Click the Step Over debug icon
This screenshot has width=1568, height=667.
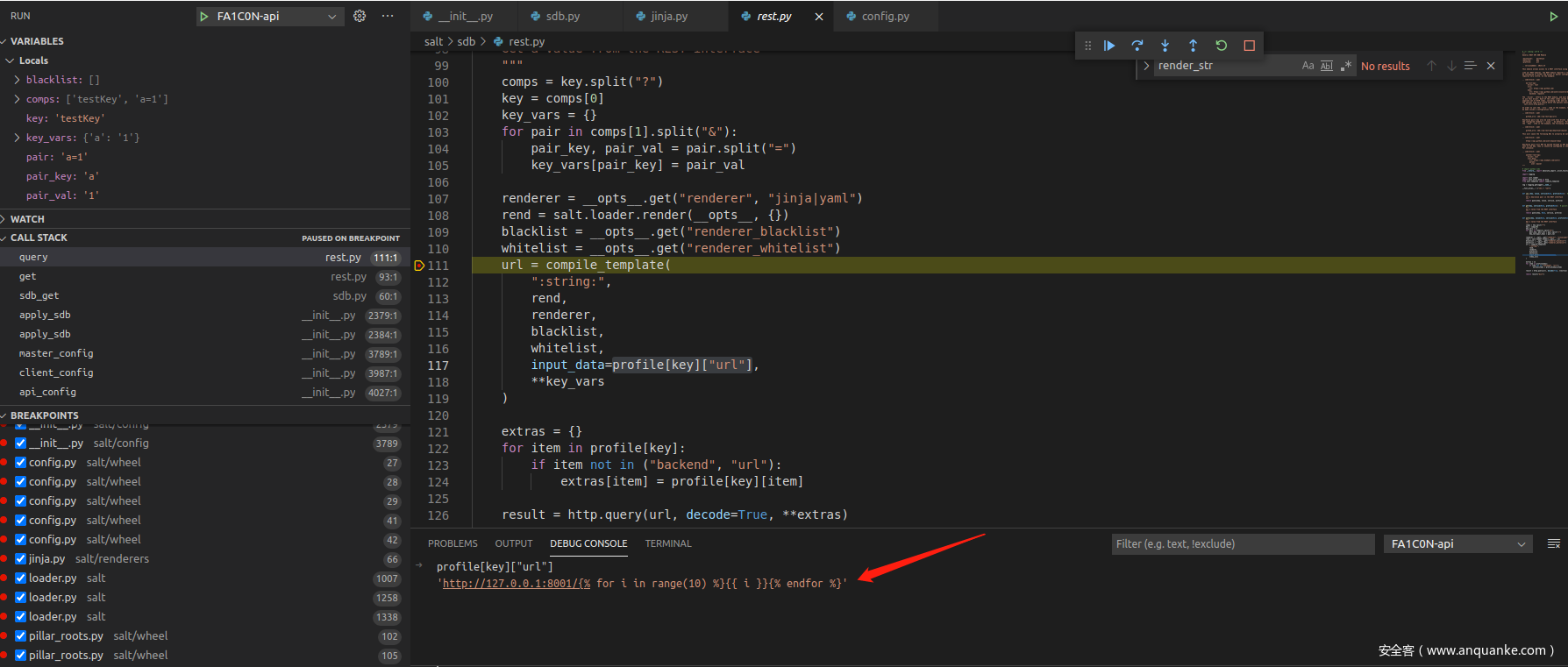click(1137, 46)
